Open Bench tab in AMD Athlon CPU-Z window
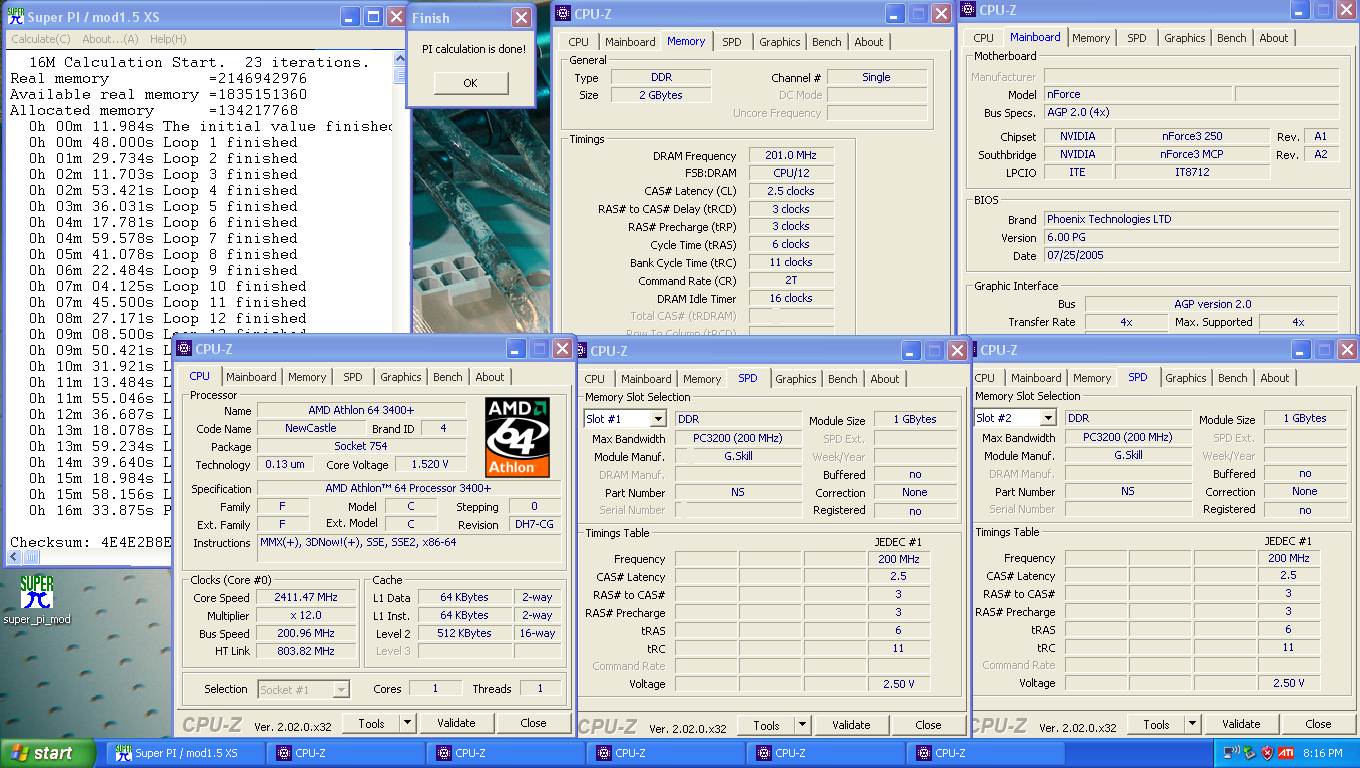This screenshot has width=1360, height=768. click(x=448, y=377)
